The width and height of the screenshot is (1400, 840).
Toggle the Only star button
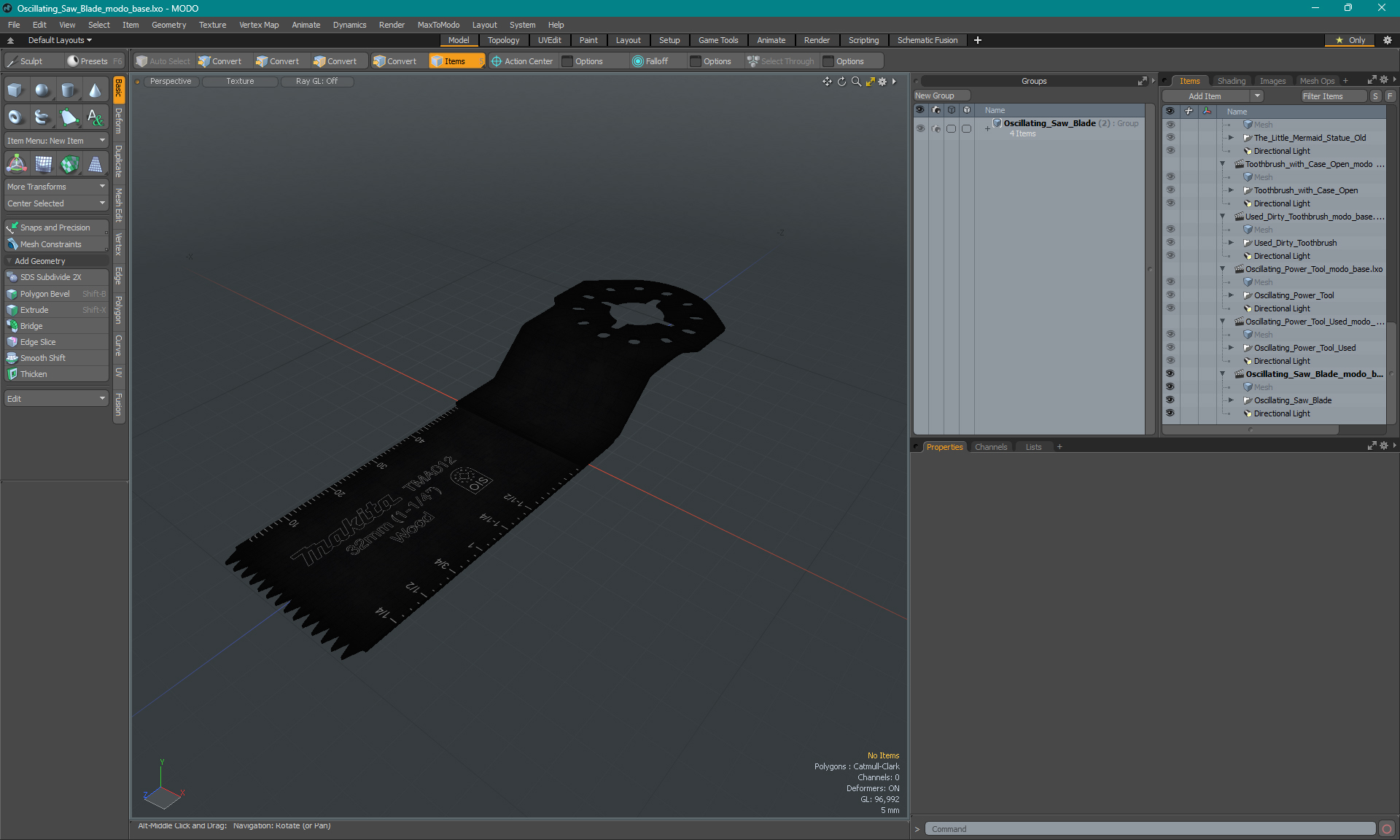click(1350, 40)
